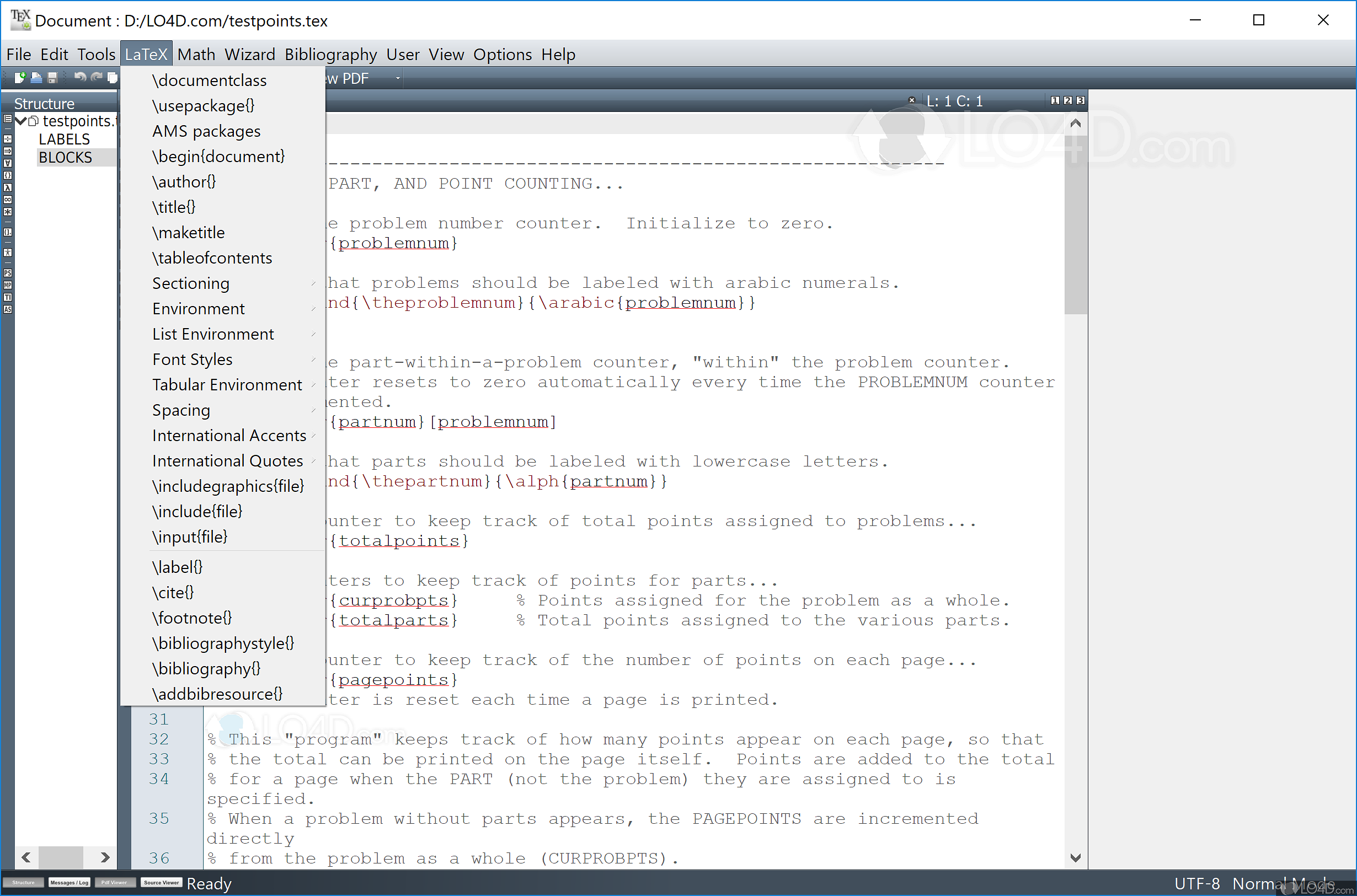Click the Structure panel horizontal scrollbar thumb
The image size is (1357, 896).
click(61, 857)
